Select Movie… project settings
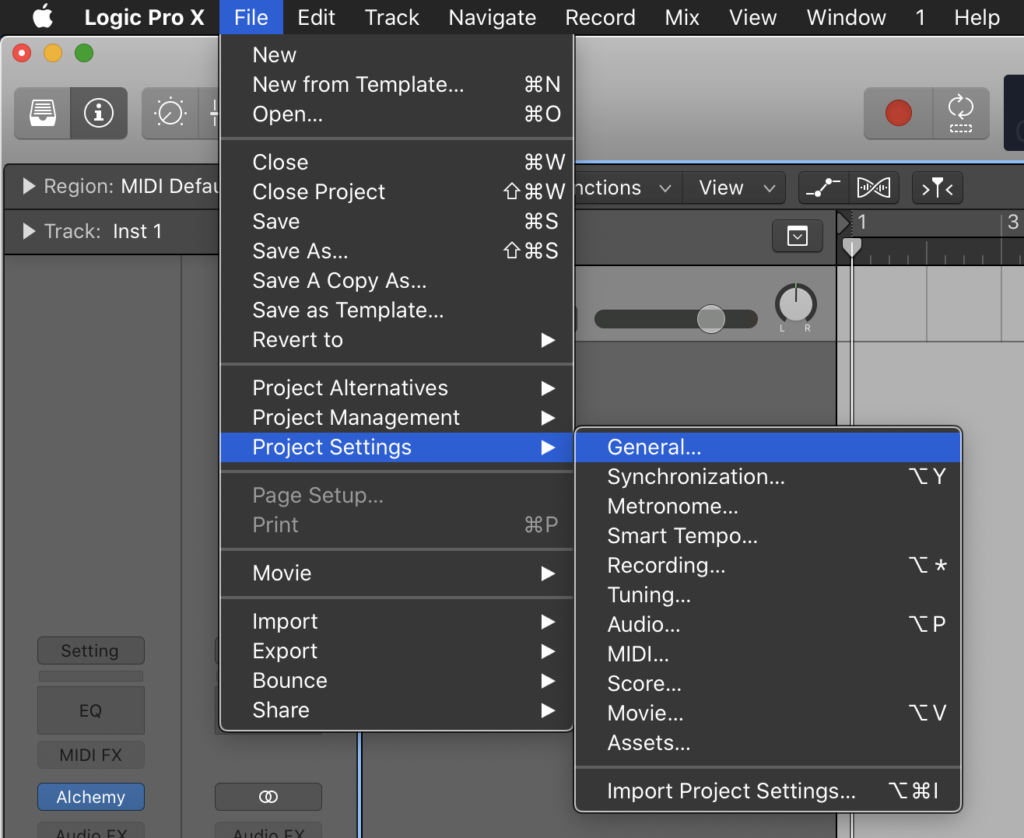 point(768,713)
